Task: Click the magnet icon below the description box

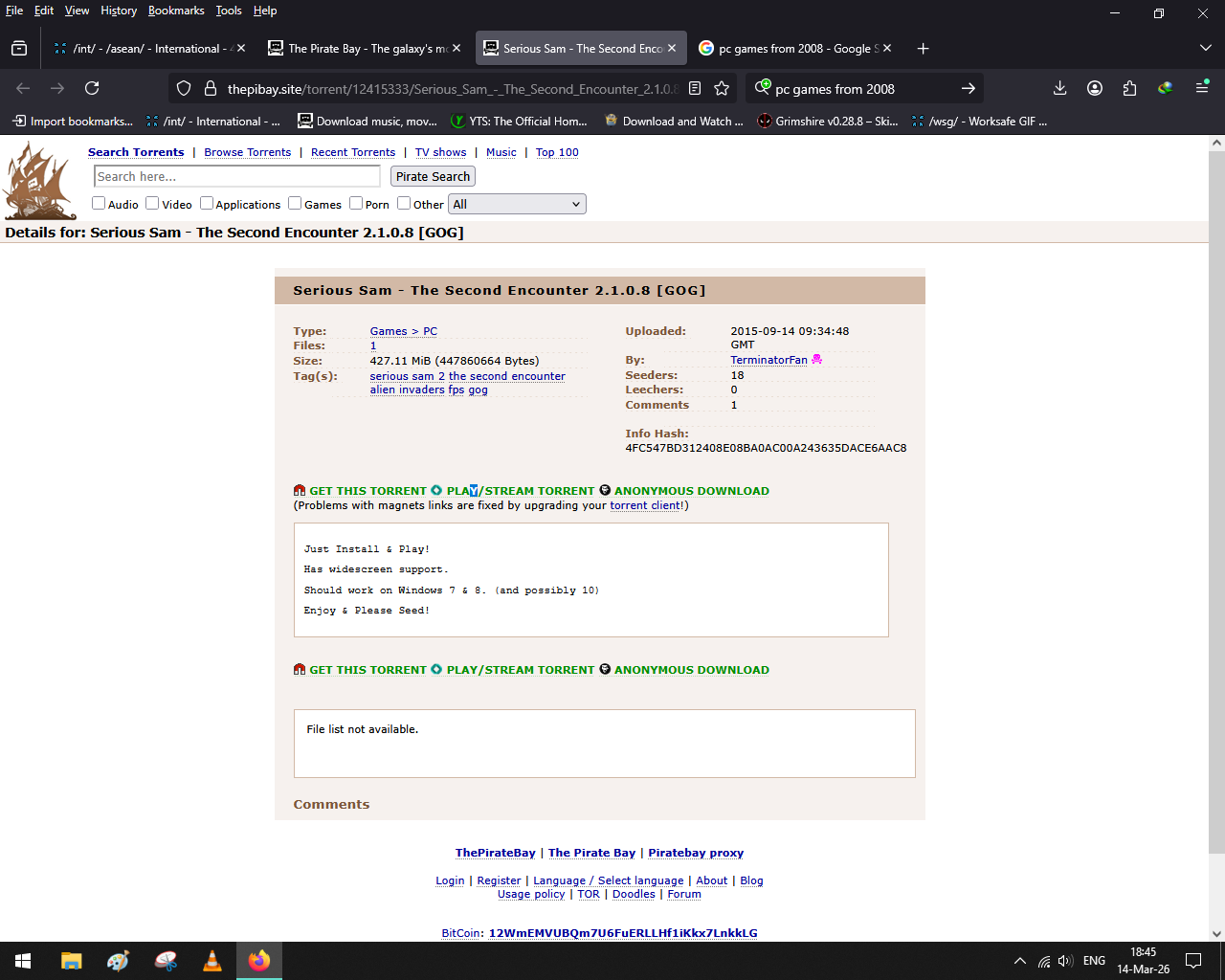Action: coord(300,670)
